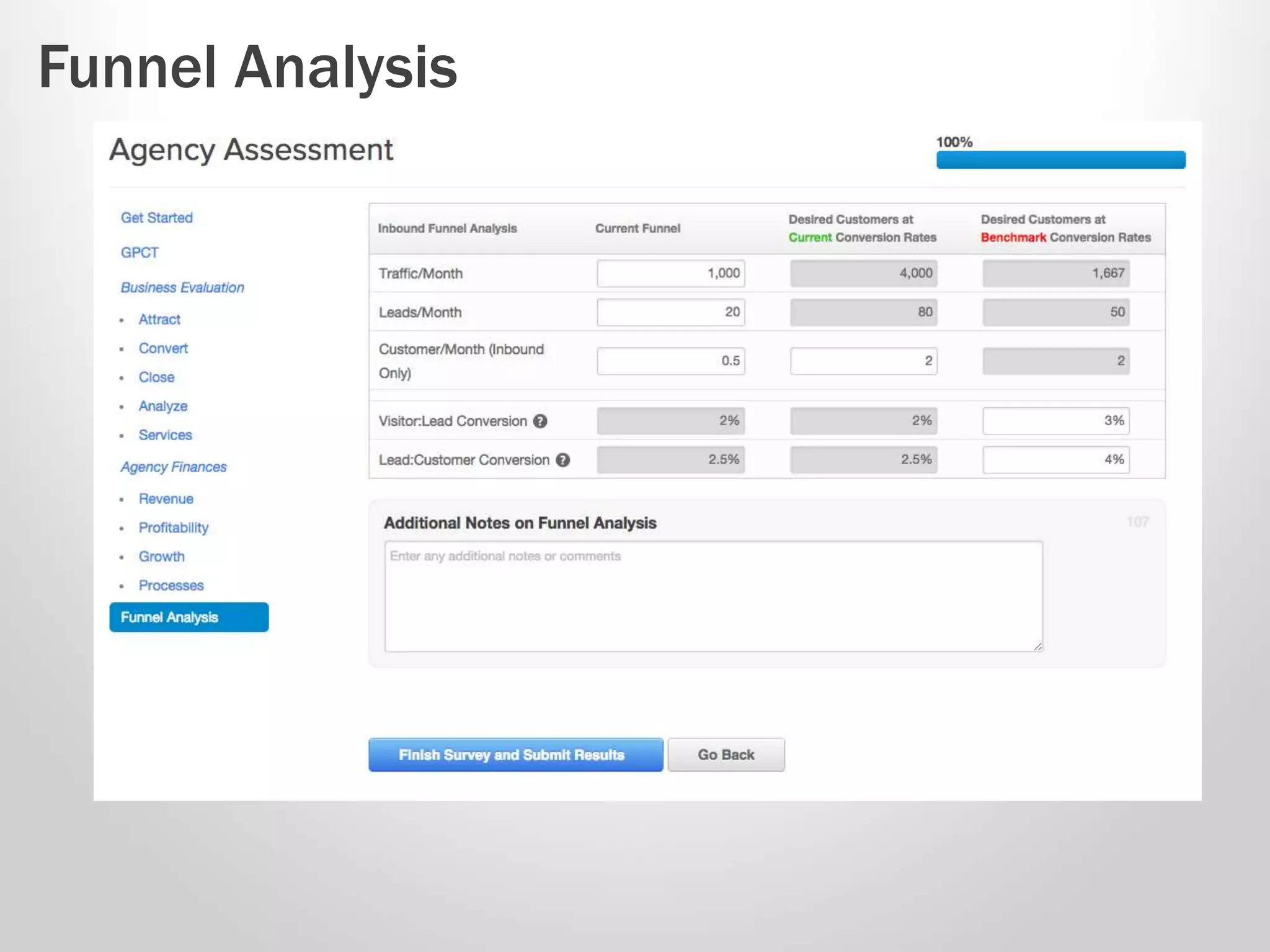The width and height of the screenshot is (1270, 952).
Task: Click desired-rate Visitor:Lead 2% field
Action: 864,421
